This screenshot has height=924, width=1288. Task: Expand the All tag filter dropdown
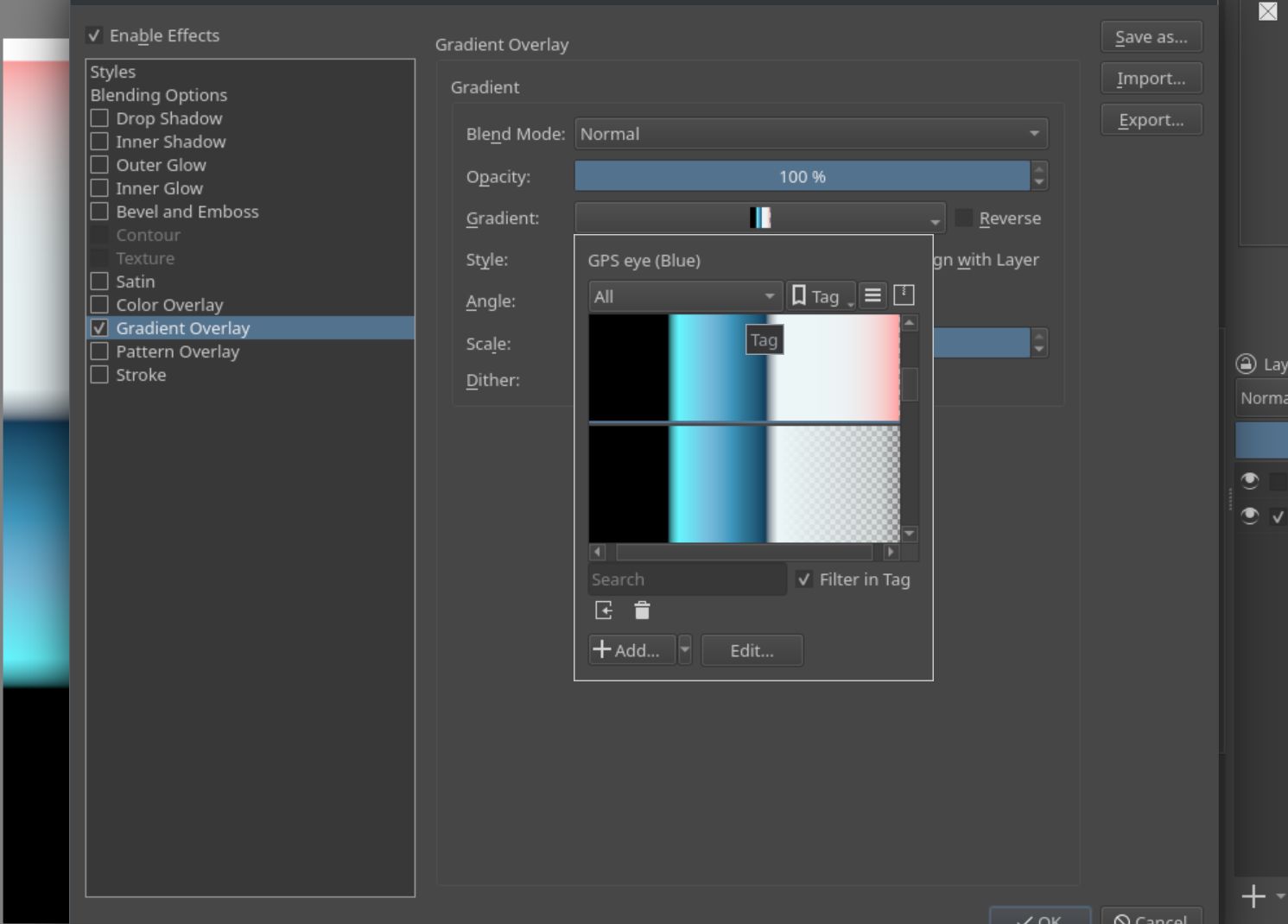pos(685,296)
